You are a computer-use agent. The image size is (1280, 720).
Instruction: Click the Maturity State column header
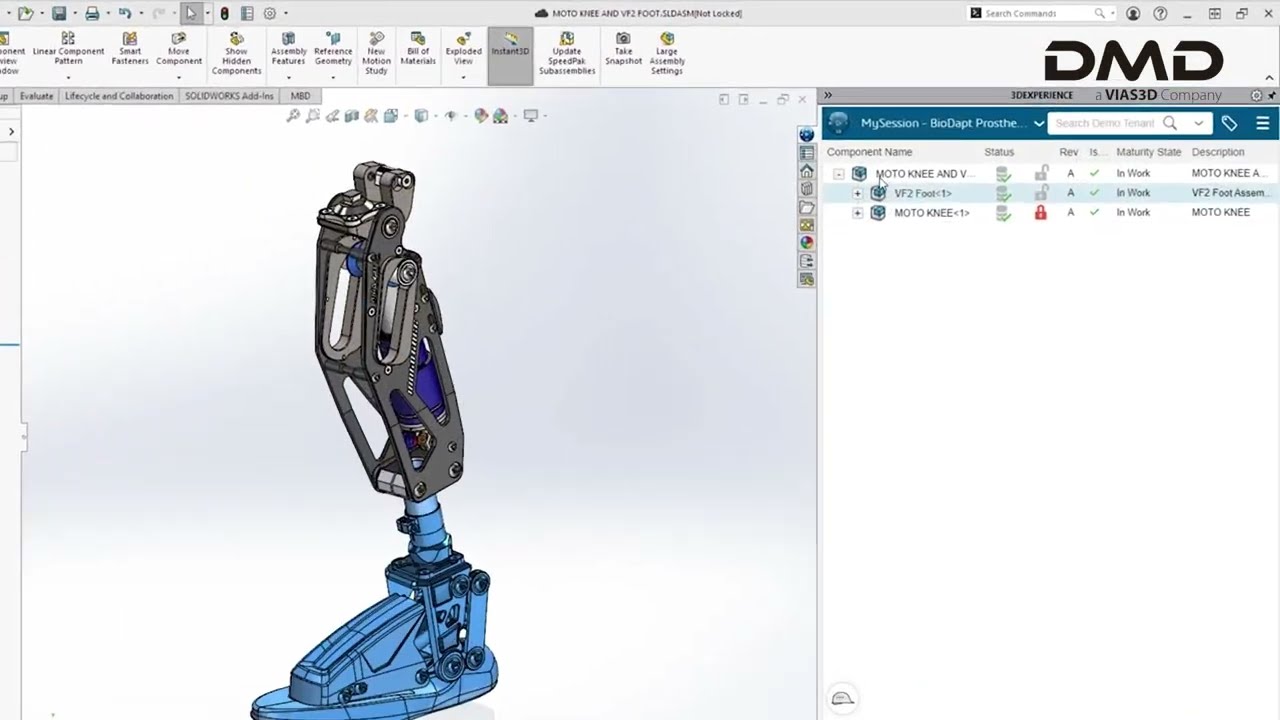[1148, 152]
